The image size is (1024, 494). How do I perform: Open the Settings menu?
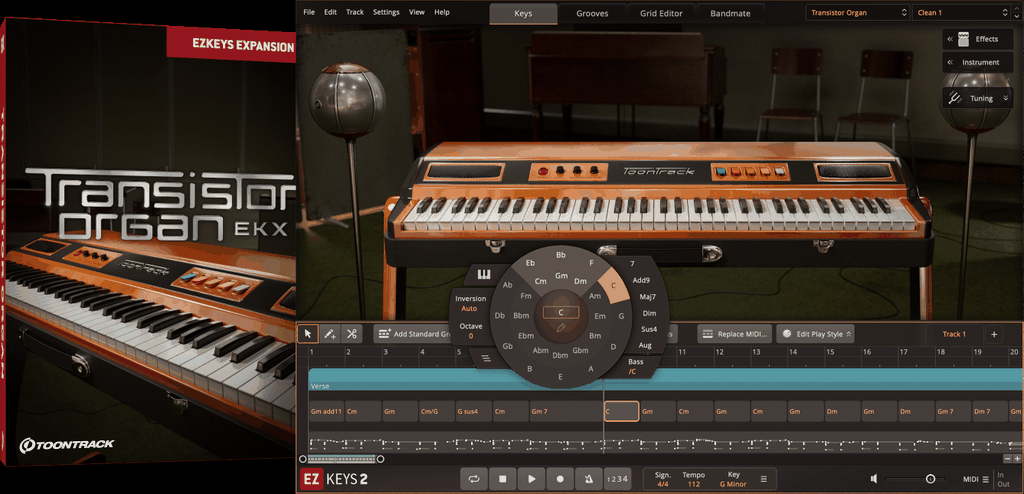click(385, 12)
